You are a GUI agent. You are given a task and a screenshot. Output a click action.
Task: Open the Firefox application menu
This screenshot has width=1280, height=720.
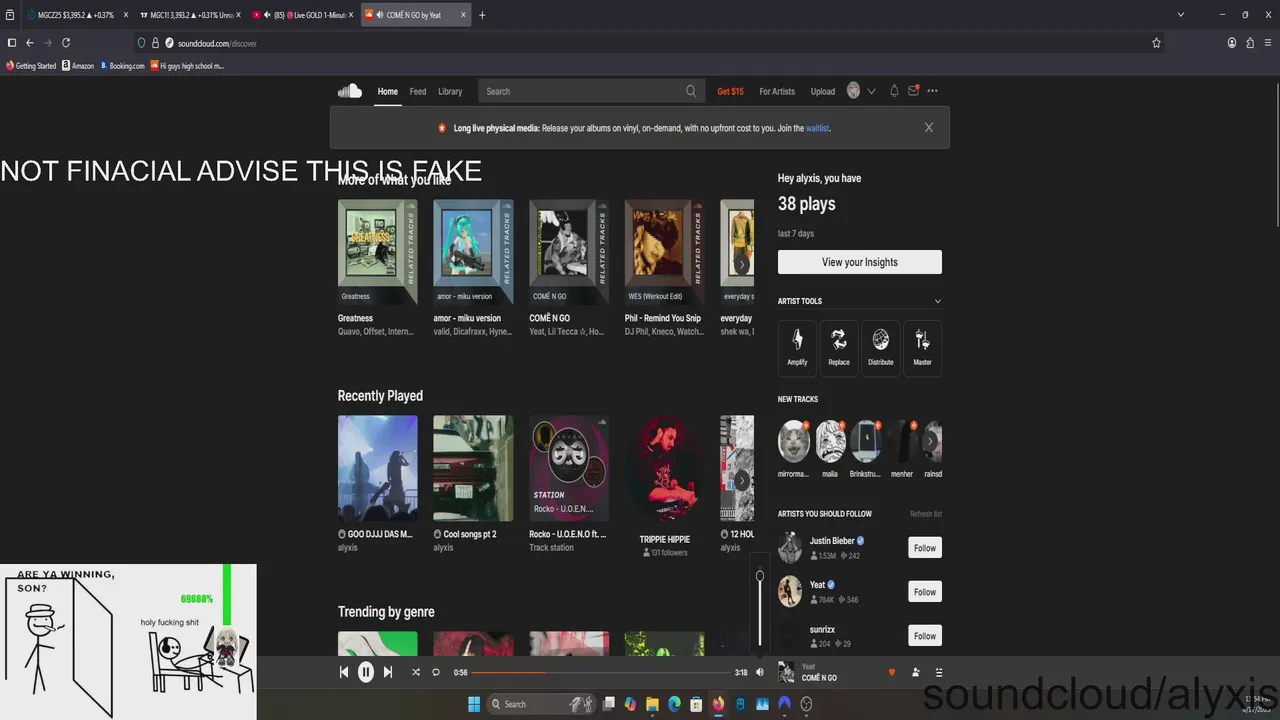(1268, 43)
